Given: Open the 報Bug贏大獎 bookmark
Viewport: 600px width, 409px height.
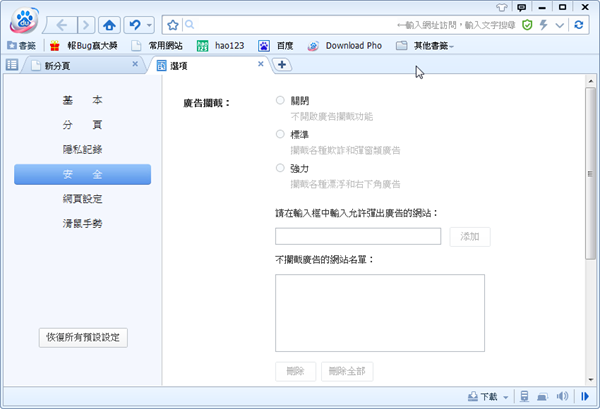Looking at the screenshot, I should (x=84, y=46).
